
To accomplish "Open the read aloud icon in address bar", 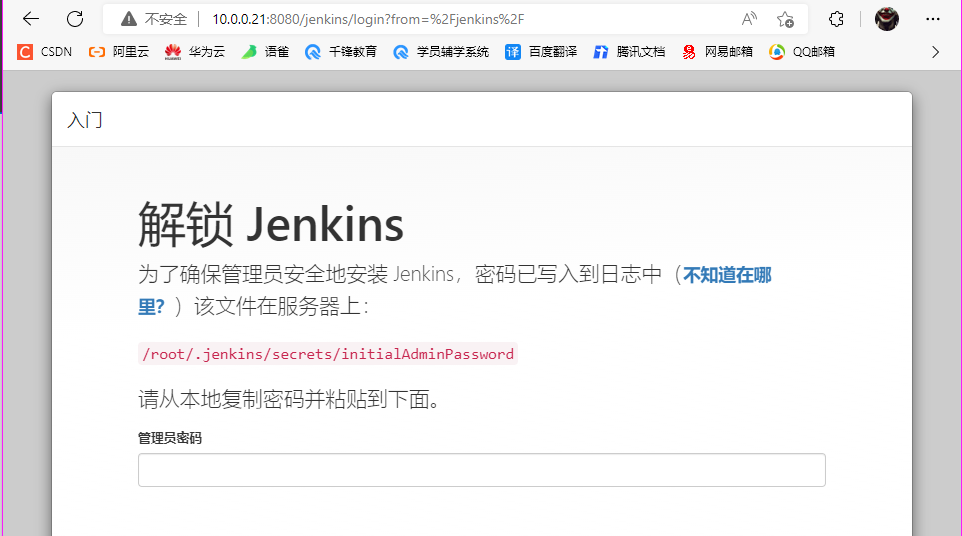I will (749, 19).
